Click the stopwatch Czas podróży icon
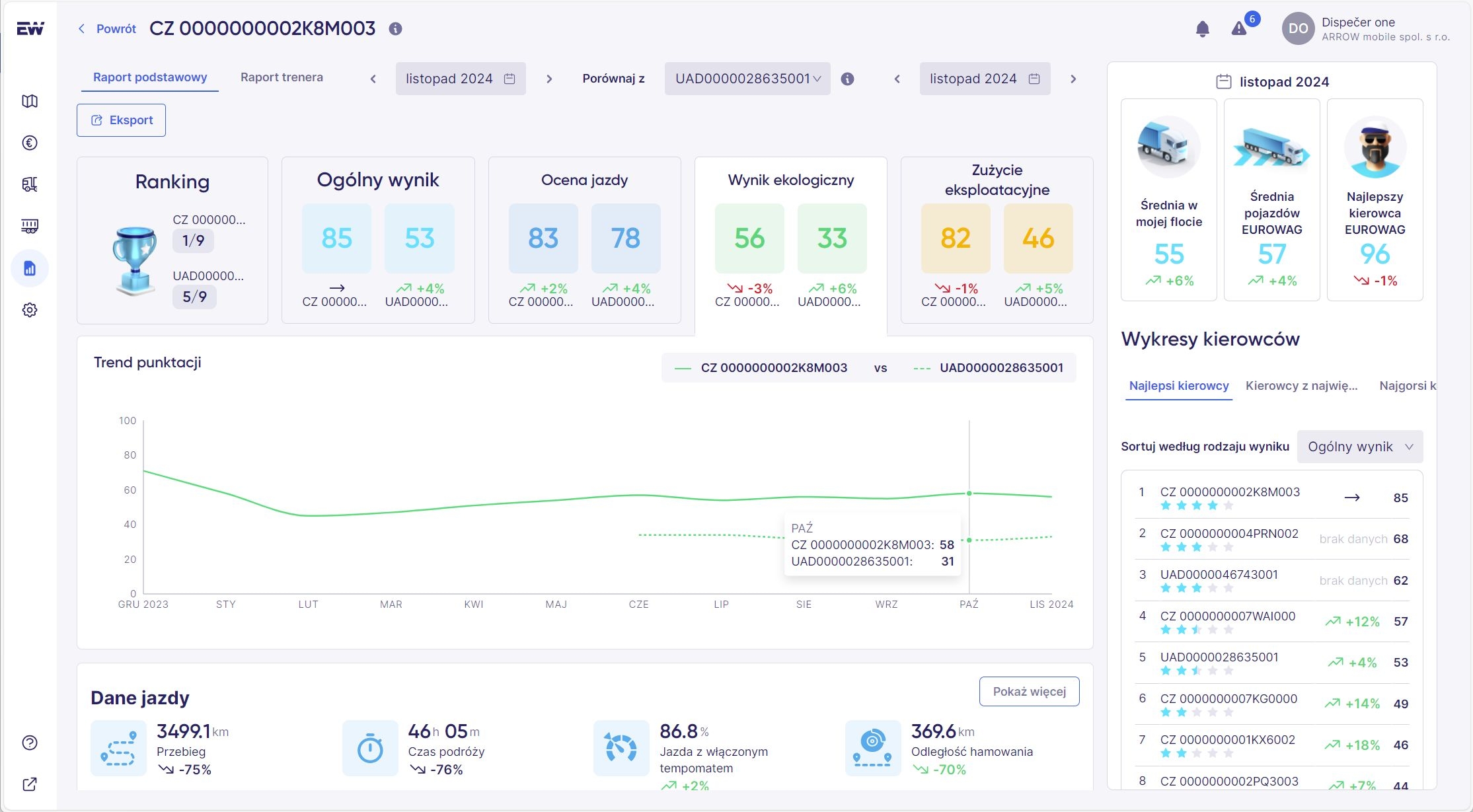This screenshot has height=812, width=1473. pos(370,748)
